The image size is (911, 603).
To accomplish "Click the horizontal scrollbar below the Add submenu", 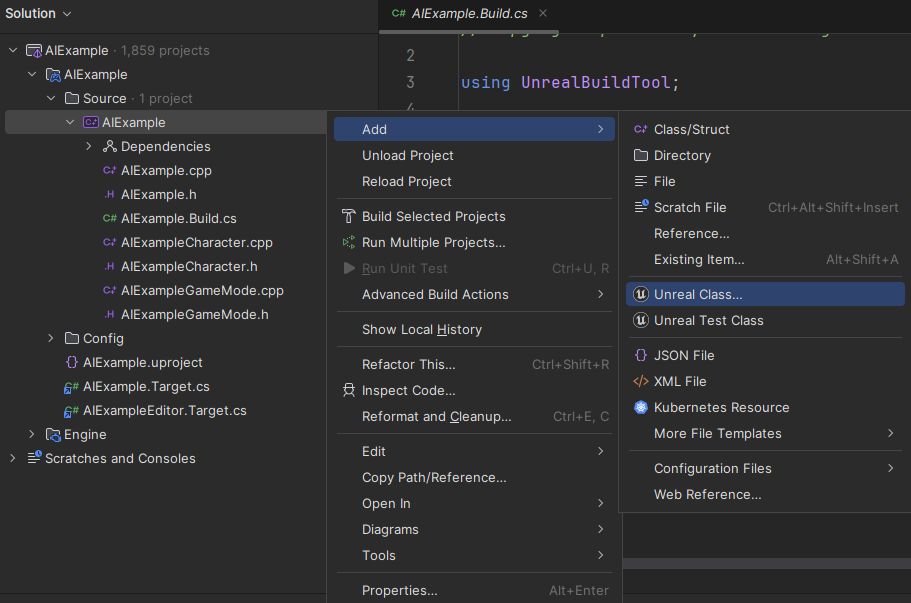I will (766, 563).
